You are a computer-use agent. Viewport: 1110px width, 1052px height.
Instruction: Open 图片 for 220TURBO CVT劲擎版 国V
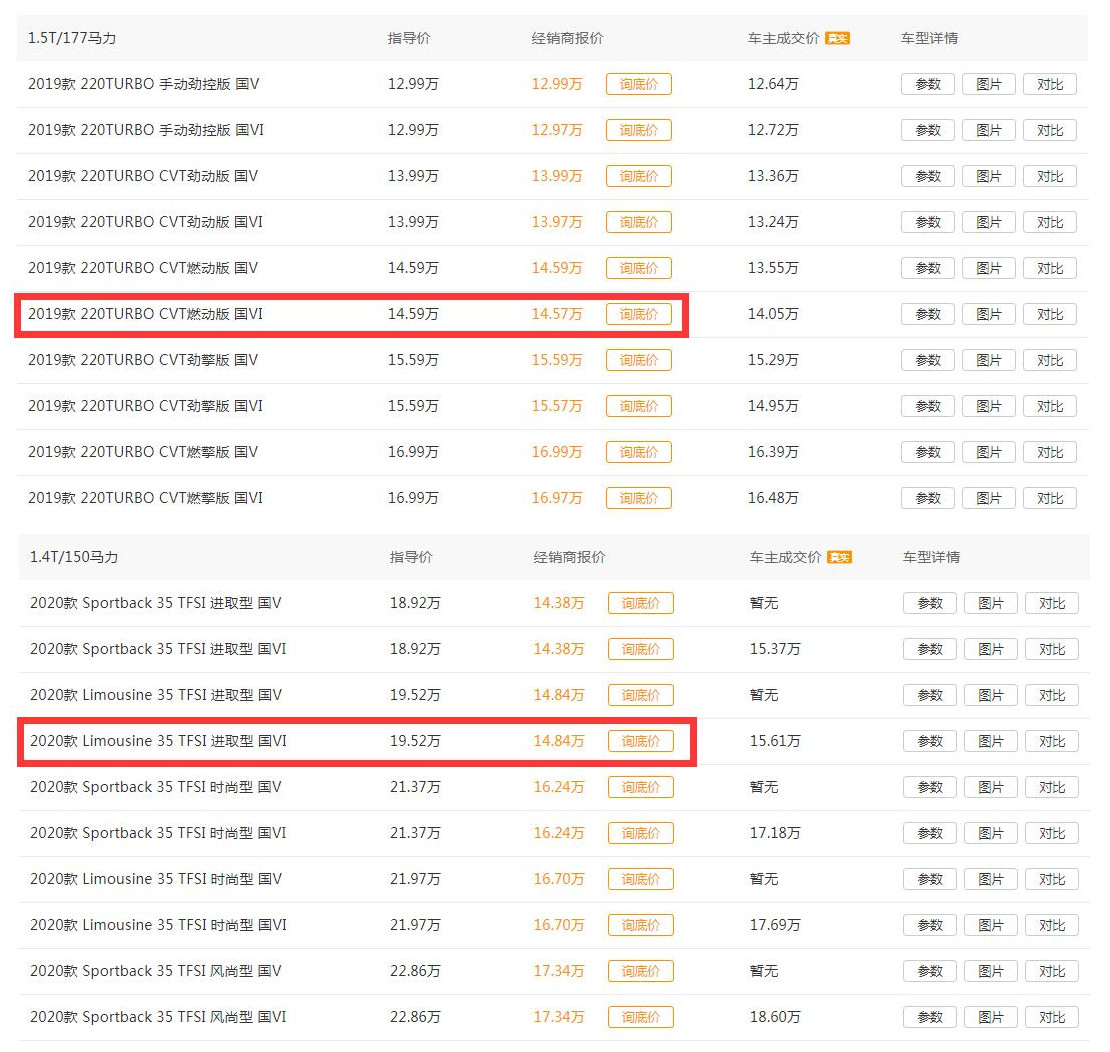pyautogui.click(x=988, y=360)
